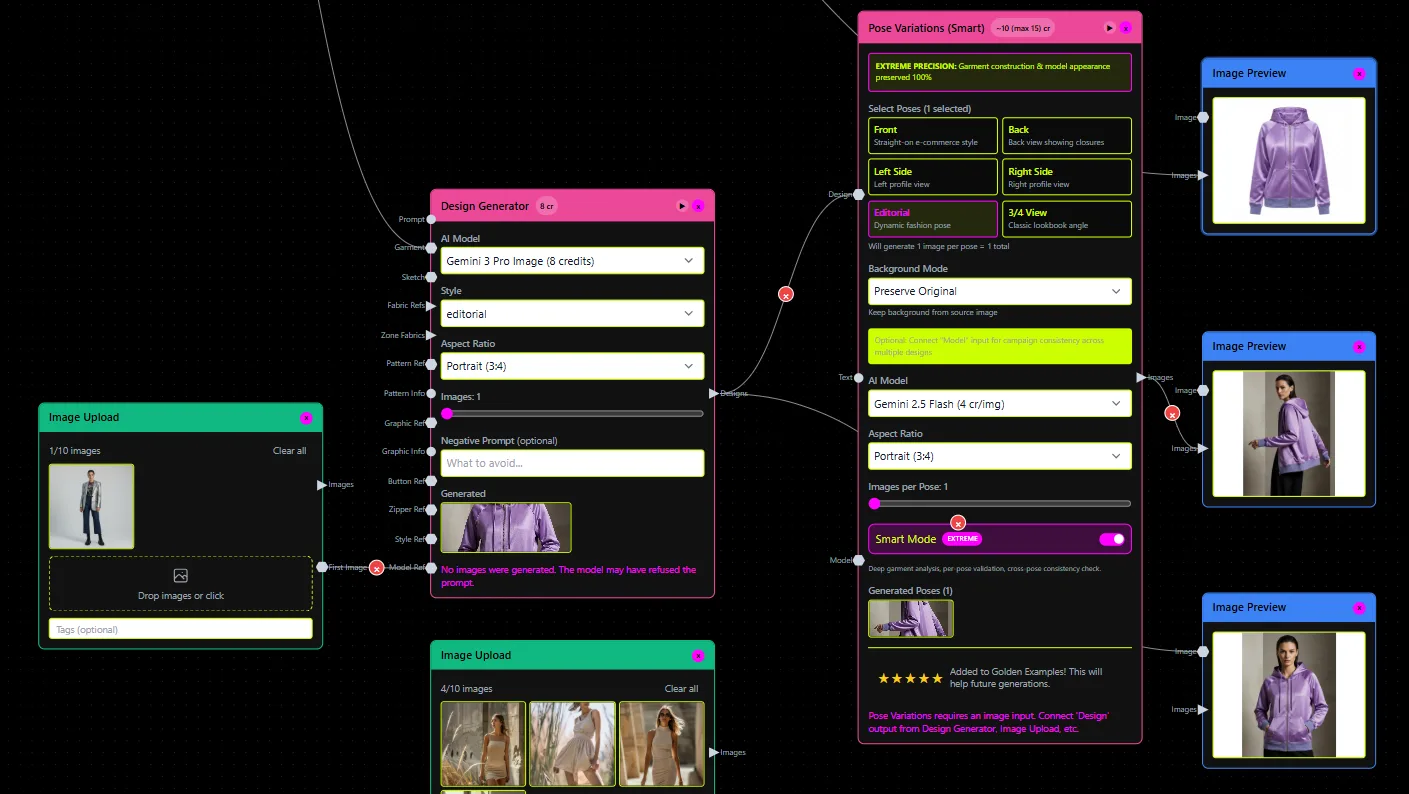Clear all in the 4/10 images upload node
The width and height of the screenshot is (1409, 794).
[682, 689]
